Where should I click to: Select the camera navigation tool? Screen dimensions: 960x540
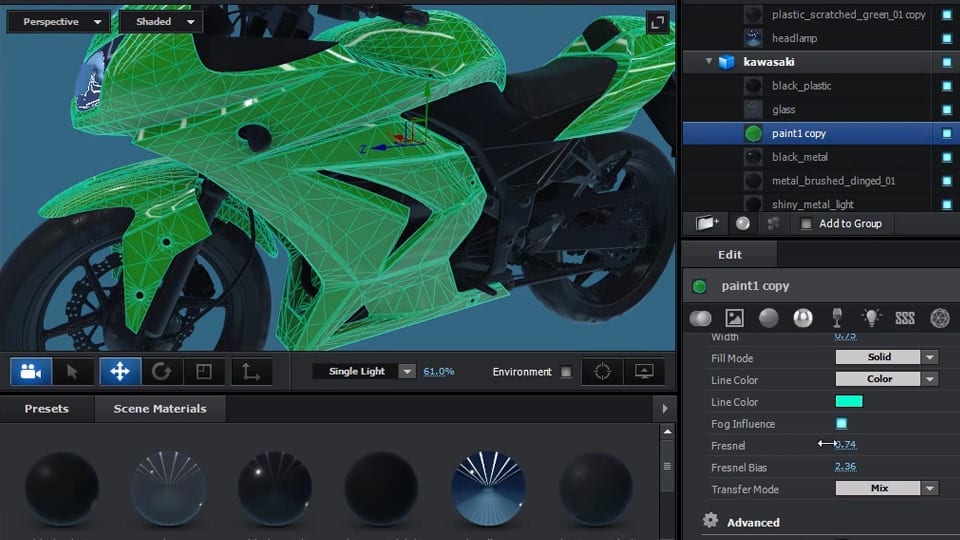point(31,372)
